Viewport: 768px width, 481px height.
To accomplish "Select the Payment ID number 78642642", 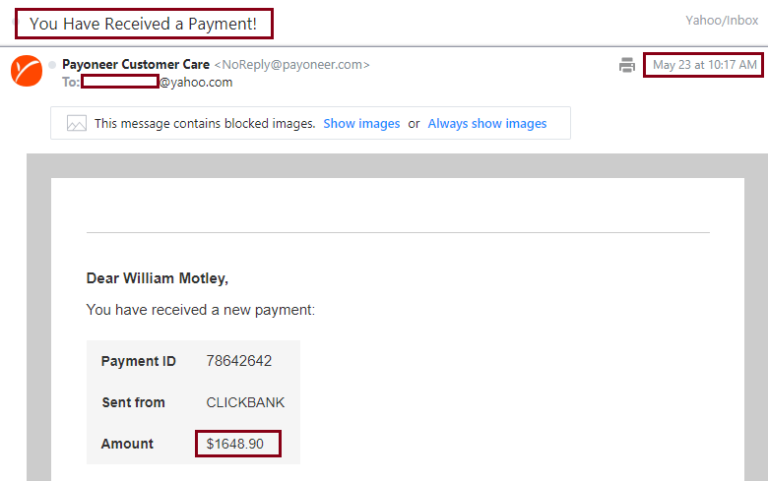I will click(x=239, y=361).
